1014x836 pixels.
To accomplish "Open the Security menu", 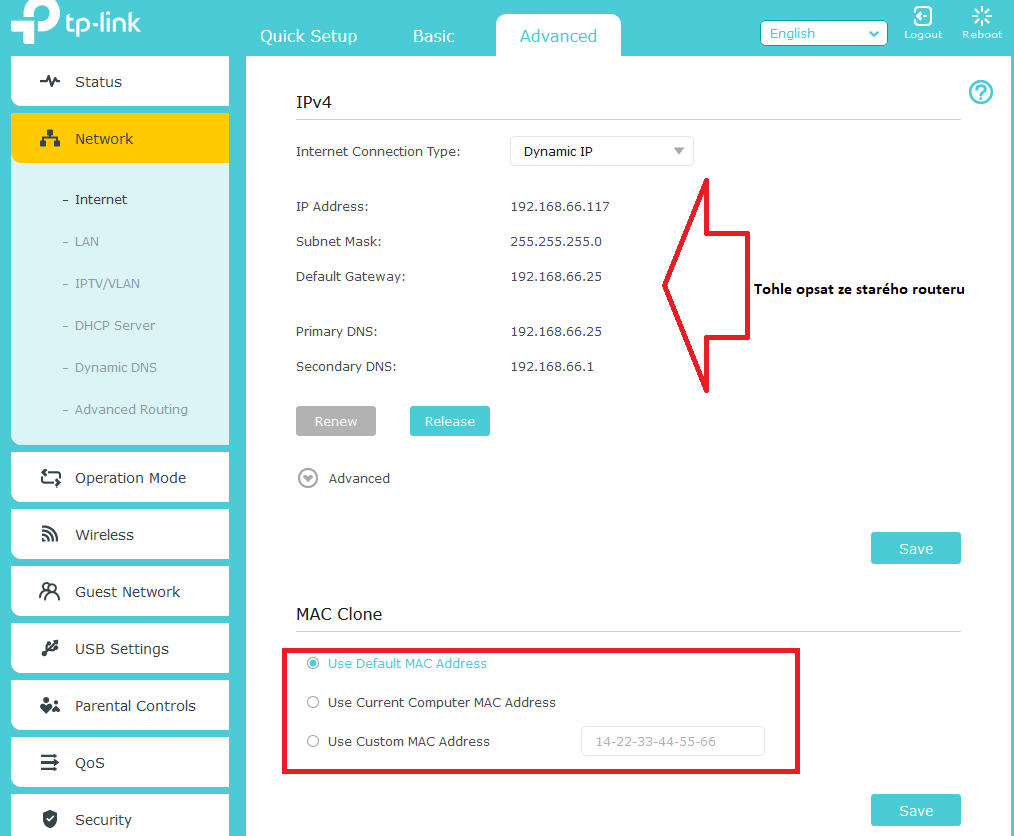I will 120,816.
